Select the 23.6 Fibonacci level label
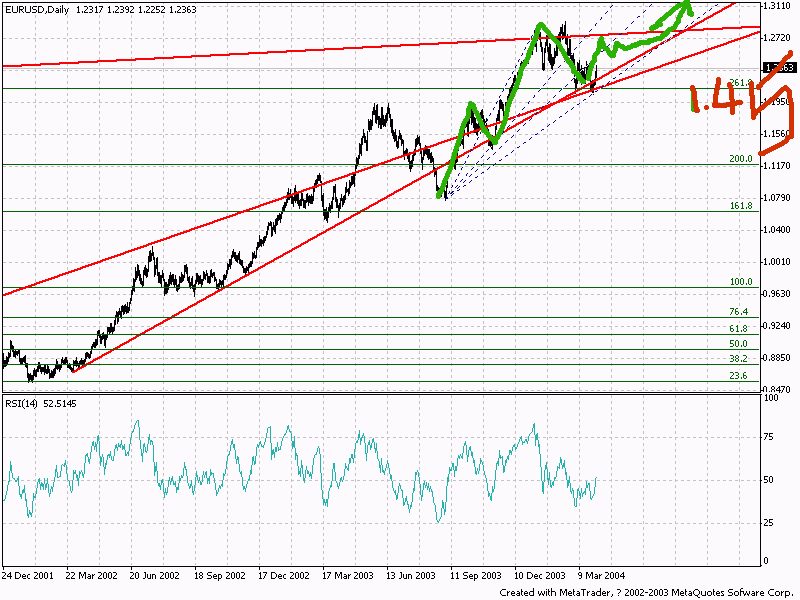800x600 pixels. (740, 375)
